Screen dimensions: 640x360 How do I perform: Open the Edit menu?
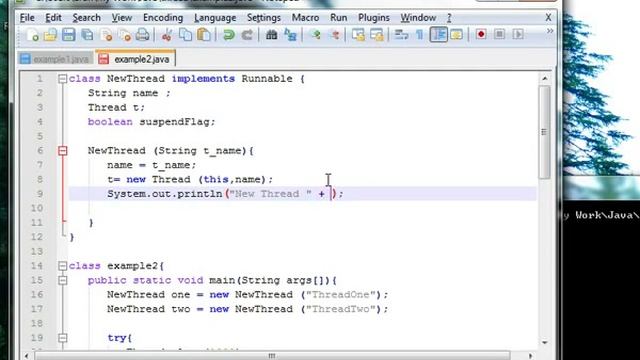click(x=53, y=18)
